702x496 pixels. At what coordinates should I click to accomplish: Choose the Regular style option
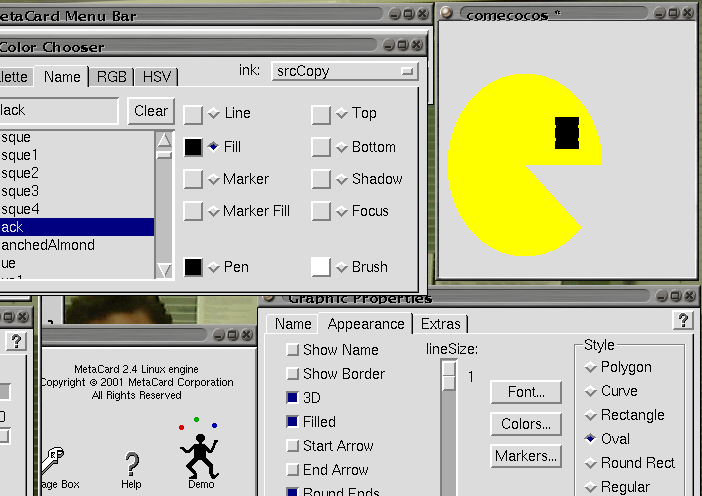591,487
